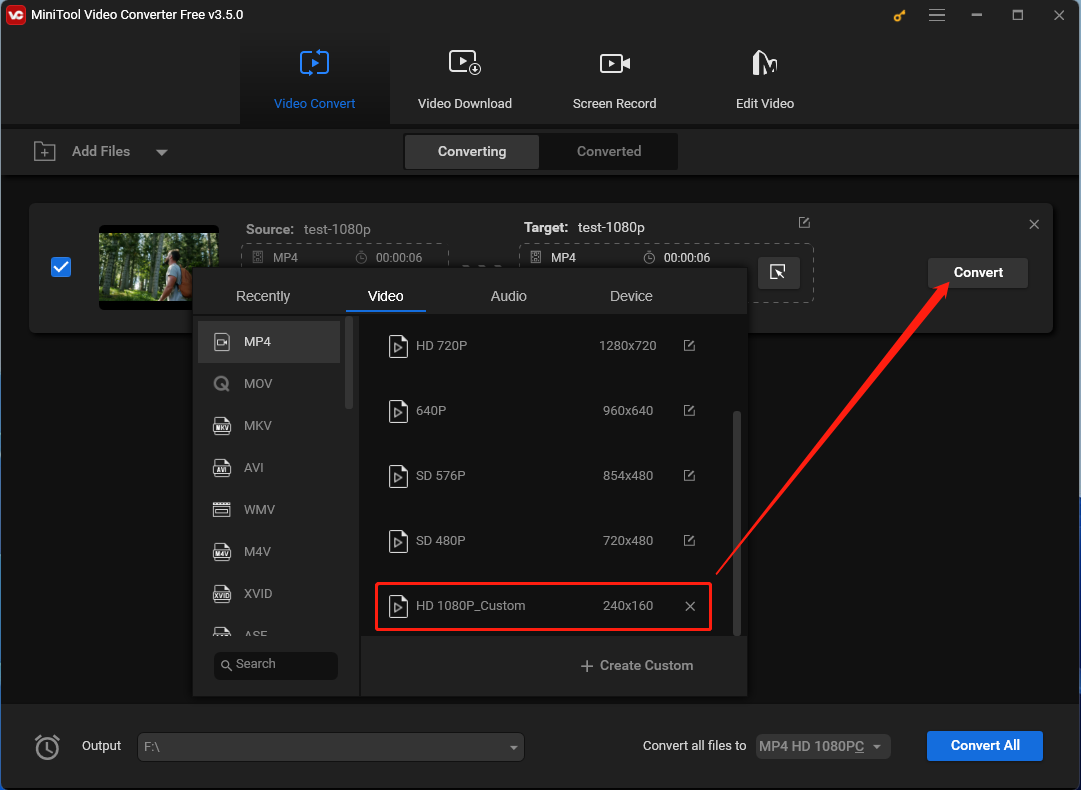Click the MiniTool app logo icon
This screenshot has width=1081, height=790.
(15, 14)
